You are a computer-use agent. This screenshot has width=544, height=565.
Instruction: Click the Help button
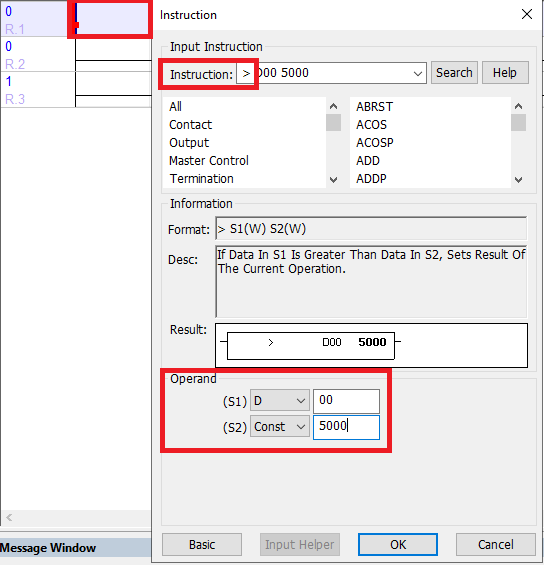click(505, 73)
